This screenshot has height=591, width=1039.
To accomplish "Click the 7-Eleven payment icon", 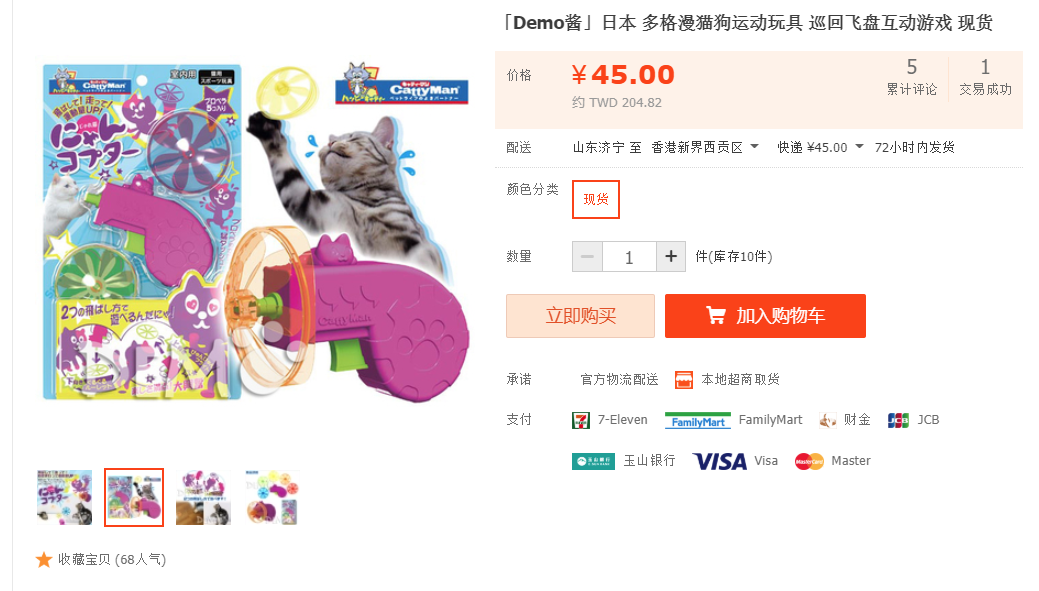I will pyautogui.click(x=580, y=420).
